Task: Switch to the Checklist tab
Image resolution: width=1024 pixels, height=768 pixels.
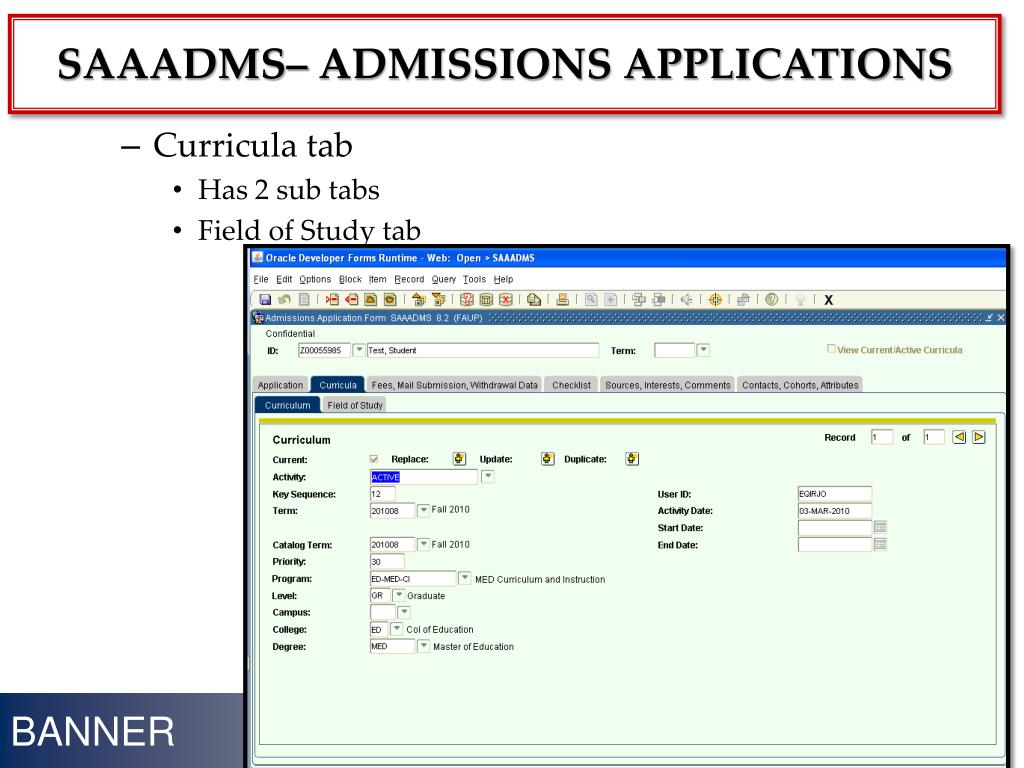Action: coord(571,385)
